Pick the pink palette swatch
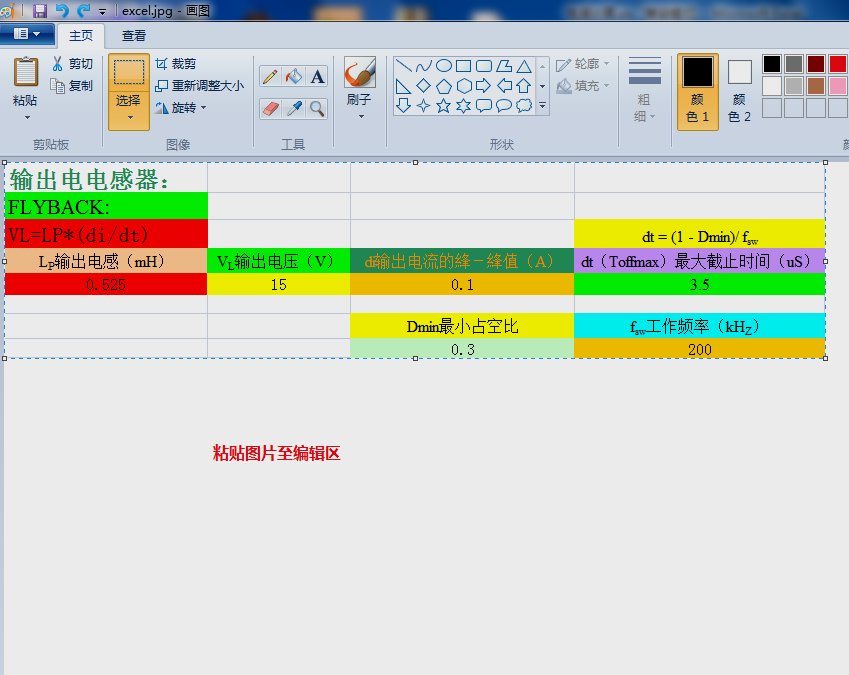849x675 pixels. tap(838, 86)
